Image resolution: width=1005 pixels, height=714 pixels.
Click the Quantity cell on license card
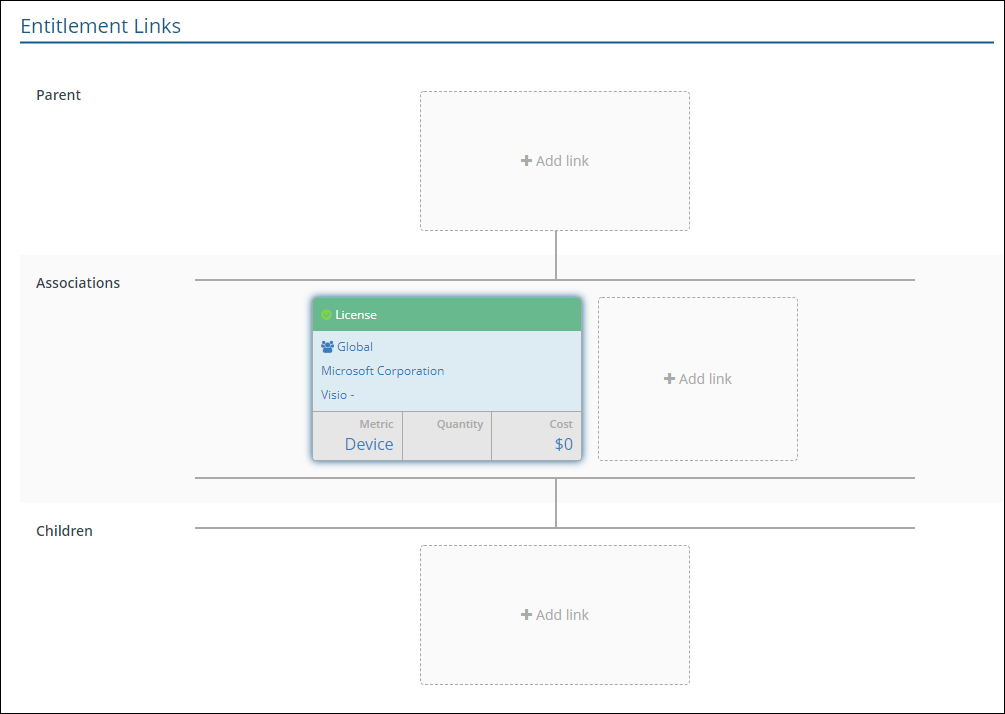coord(447,436)
